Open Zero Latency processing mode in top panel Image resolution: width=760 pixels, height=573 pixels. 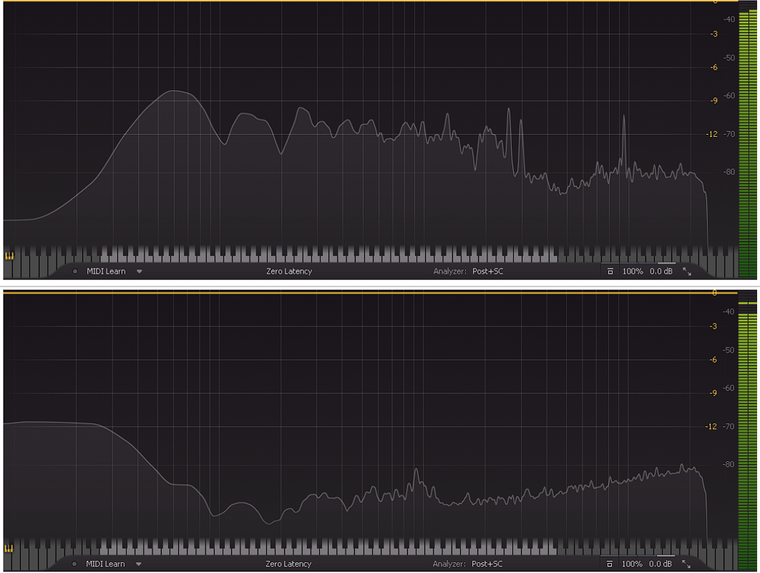[x=288, y=271]
